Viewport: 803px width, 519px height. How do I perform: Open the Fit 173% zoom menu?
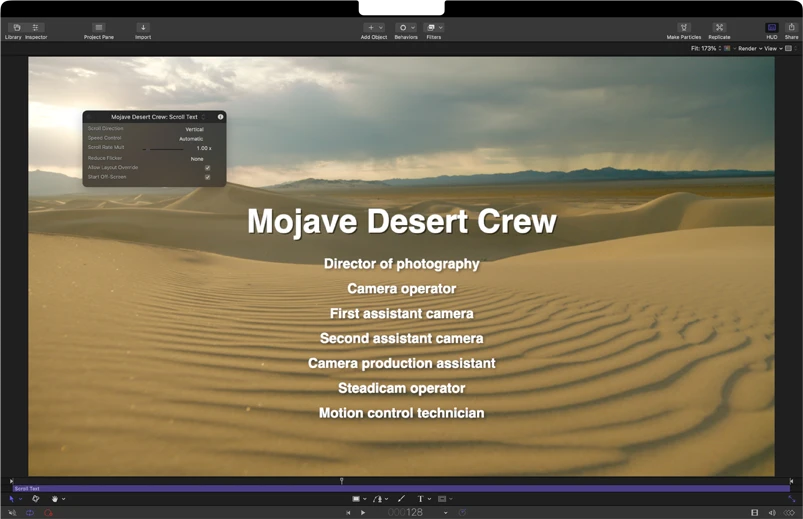pos(706,49)
